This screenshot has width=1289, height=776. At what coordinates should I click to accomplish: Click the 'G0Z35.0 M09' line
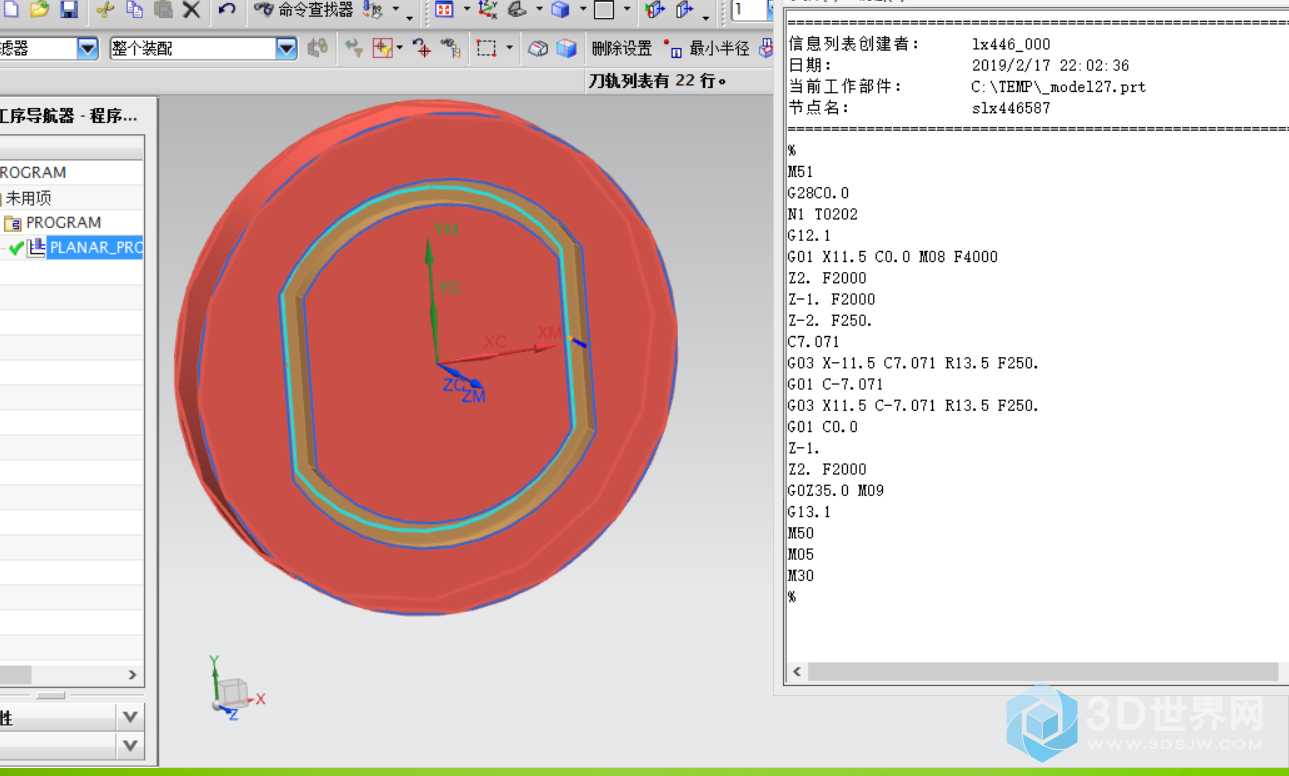click(835, 490)
